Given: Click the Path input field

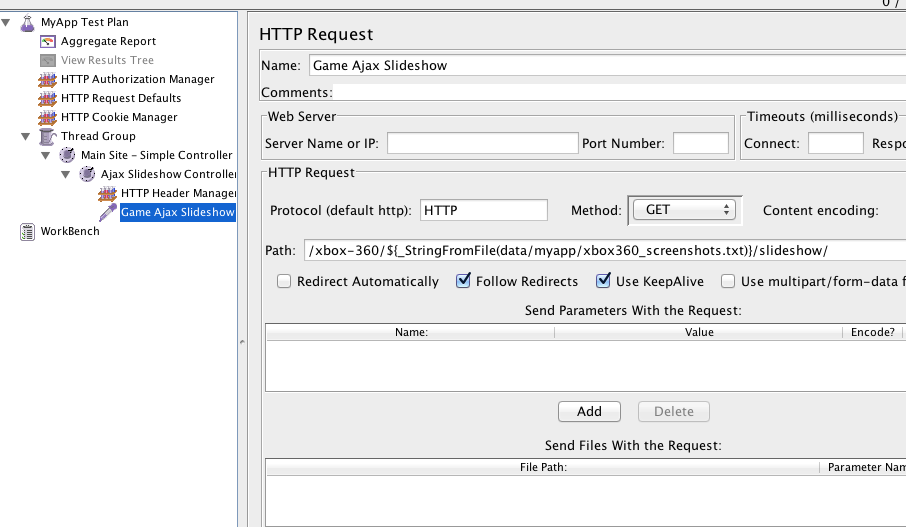Looking at the screenshot, I should tap(600, 250).
